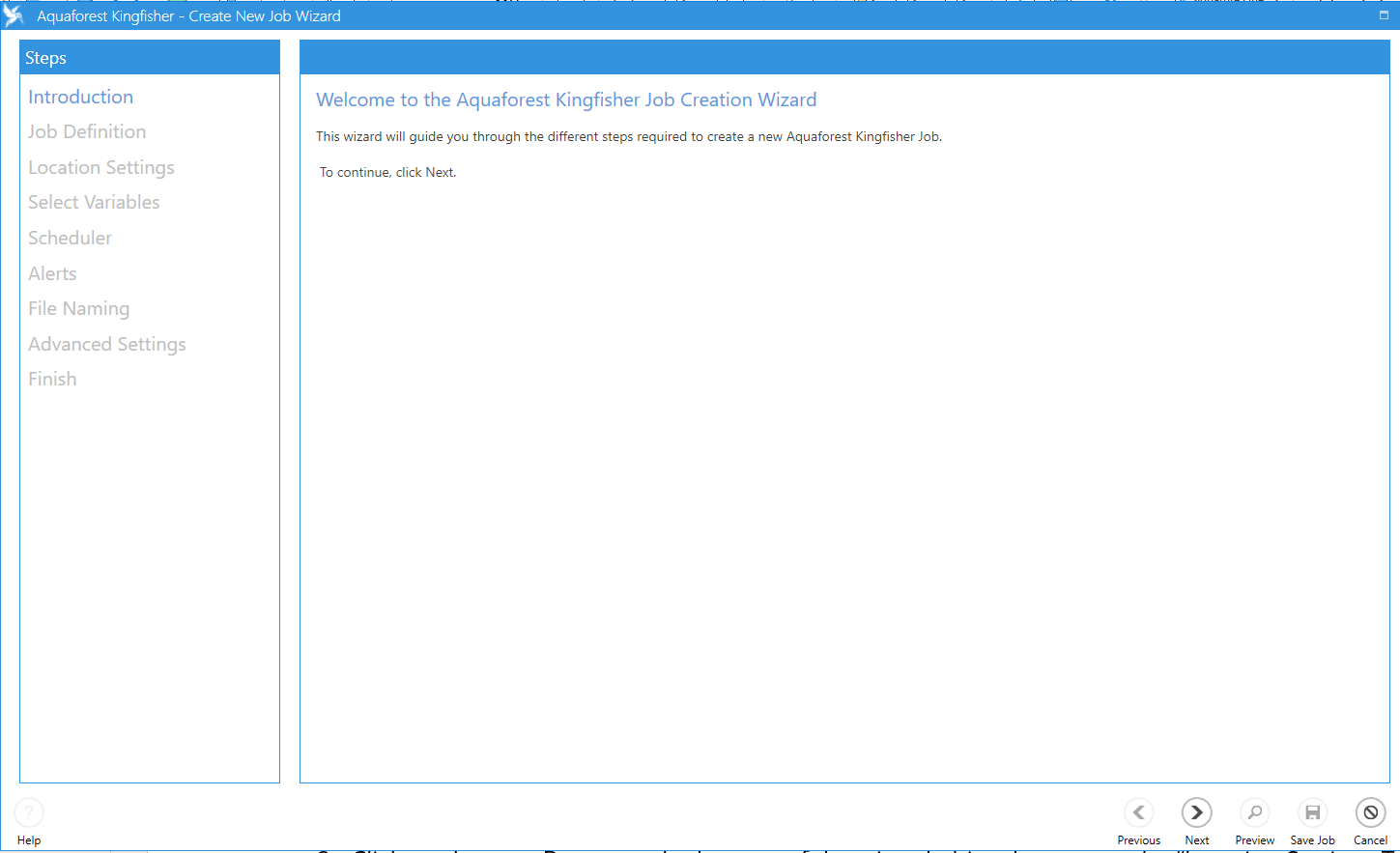Click the Save Job disk icon
The height and width of the screenshot is (853, 1400).
pos(1312,812)
